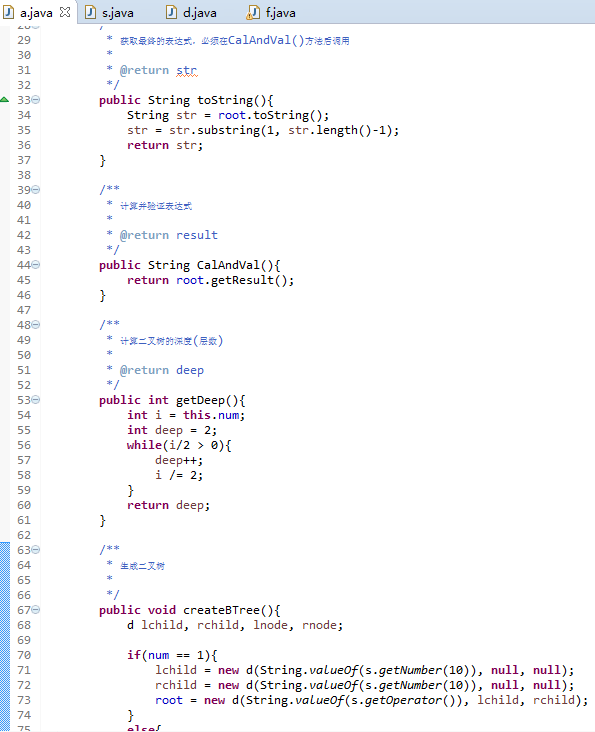Click the variable declaration 'd lchild, rchild, lnode, rnode;'
This screenshot has height=732, width=595.
tap(235, 625)
